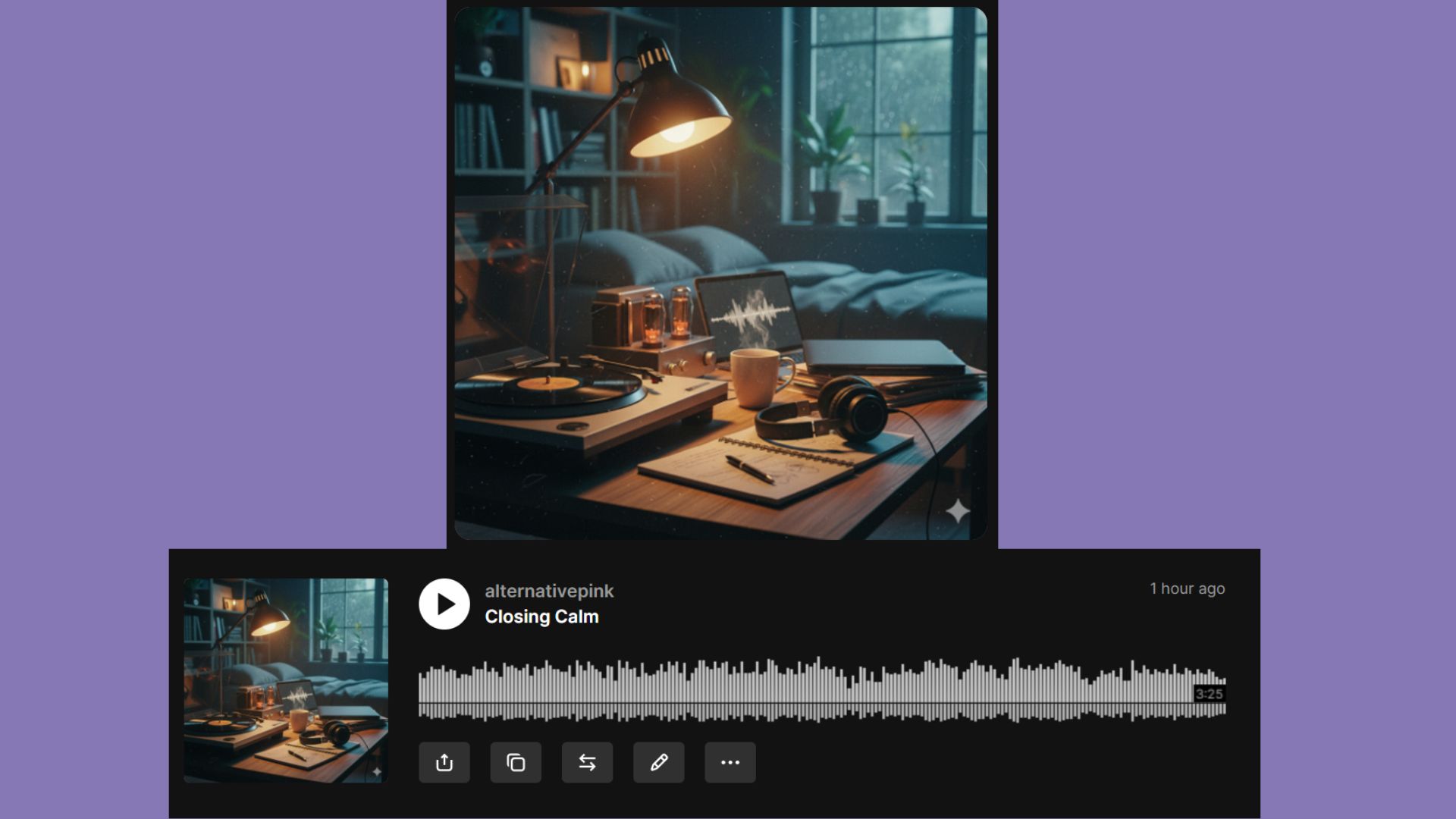Viewport: 1456px width, 819px height.
Task: Click the sparkle icon on the small thumbnail
Action: (x=377, y=772)
